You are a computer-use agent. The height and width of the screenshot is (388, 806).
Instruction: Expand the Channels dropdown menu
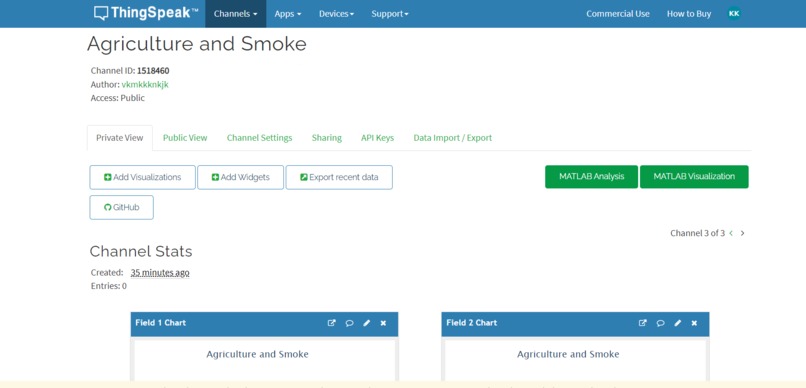(x=235, y=14)
